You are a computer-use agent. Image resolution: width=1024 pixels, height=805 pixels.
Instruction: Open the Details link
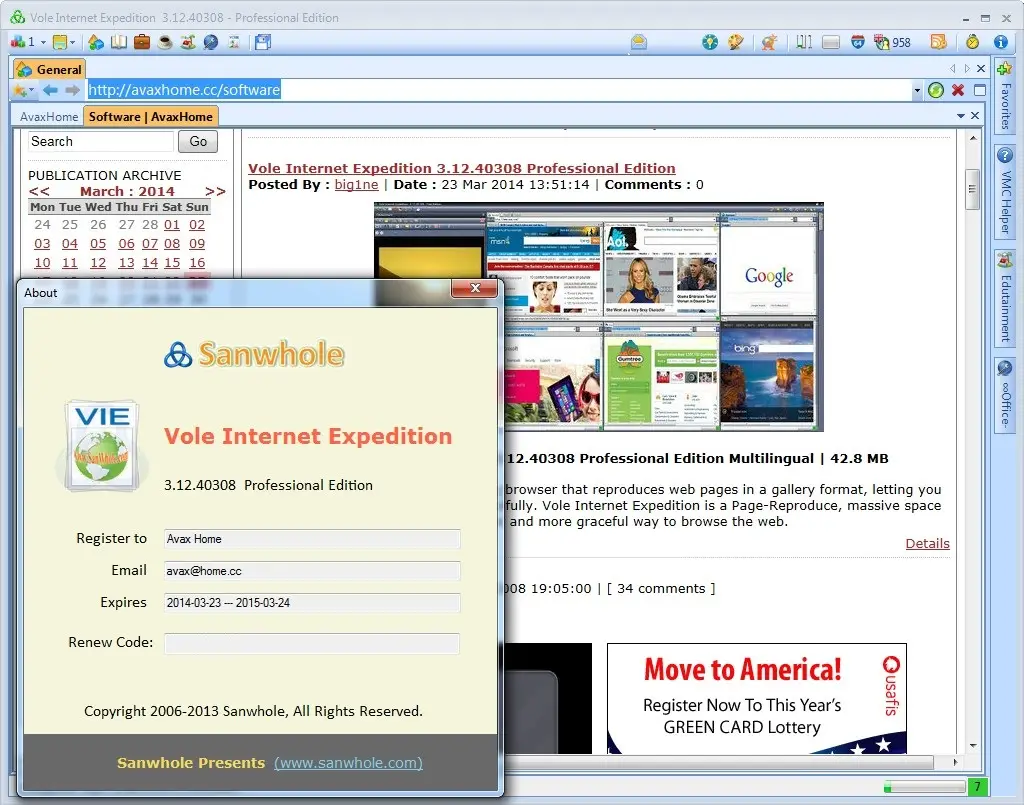coord(927,544)
